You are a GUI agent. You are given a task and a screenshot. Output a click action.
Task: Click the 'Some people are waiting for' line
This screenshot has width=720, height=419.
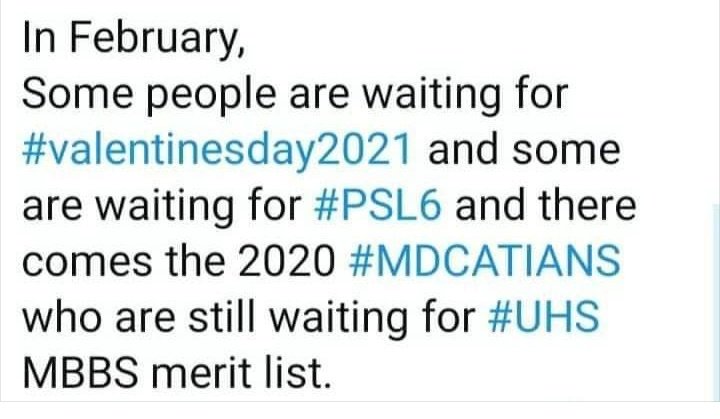(295, 95)
